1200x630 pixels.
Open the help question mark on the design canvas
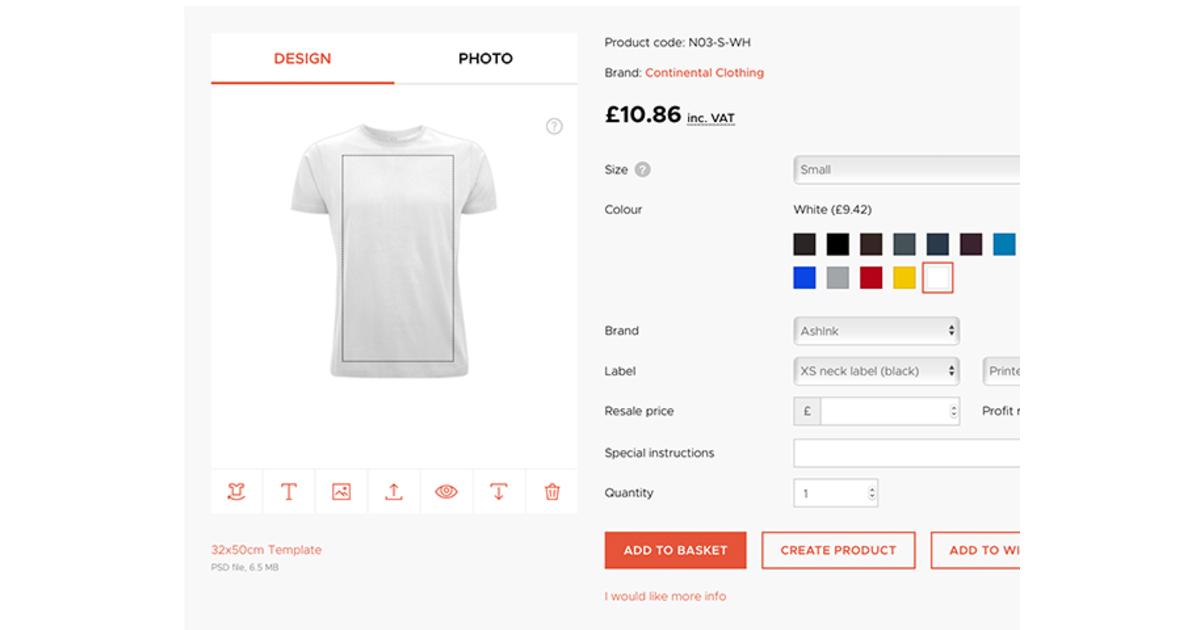554,126
